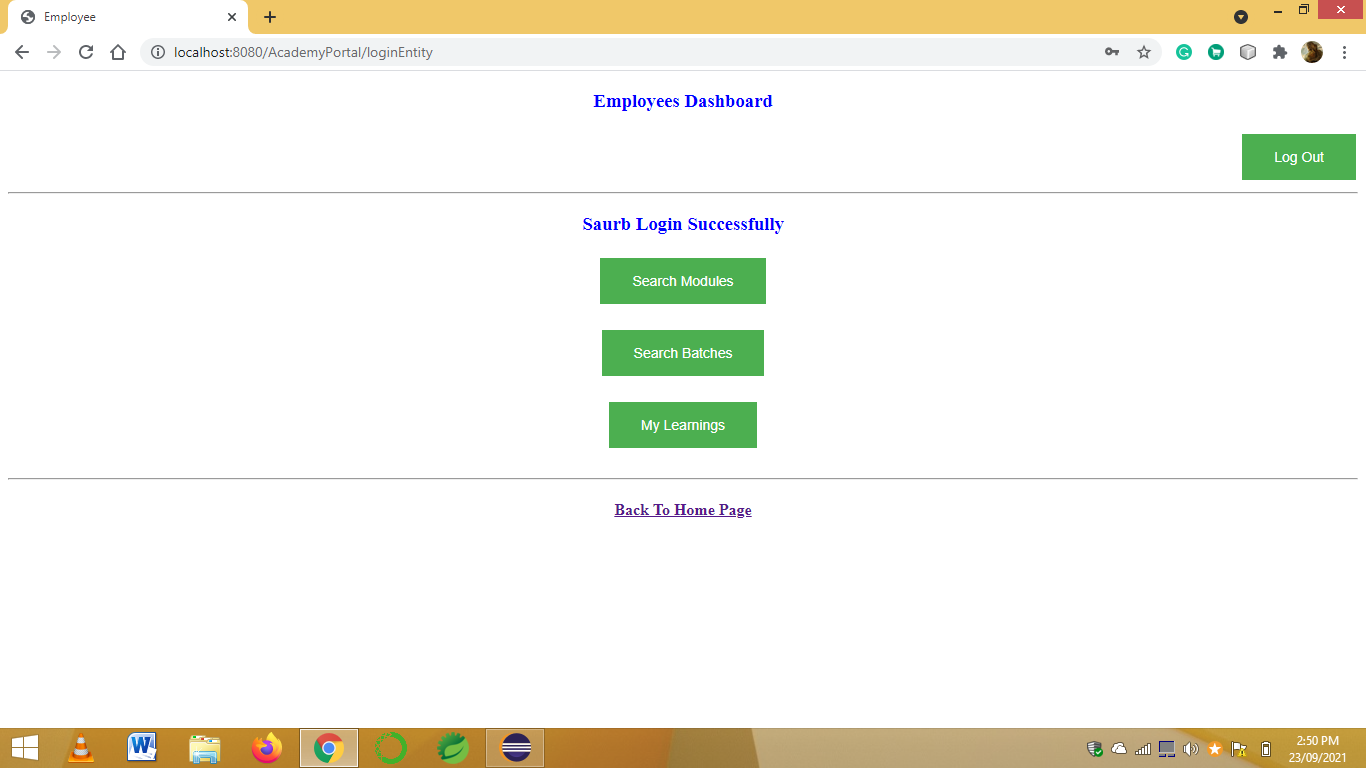Image resolution: width=1366 pixels, height=768 pixels.
Task: Open the tab search dropdown arrow
Action: [x=1241, y=16]
